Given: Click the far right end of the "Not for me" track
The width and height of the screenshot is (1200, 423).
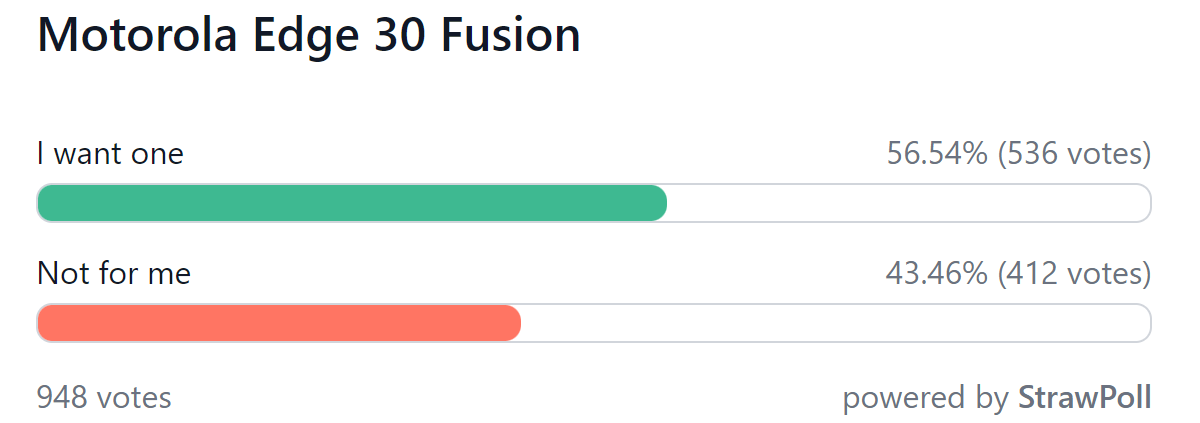Looking at the screenshot, I should 1143,323.
